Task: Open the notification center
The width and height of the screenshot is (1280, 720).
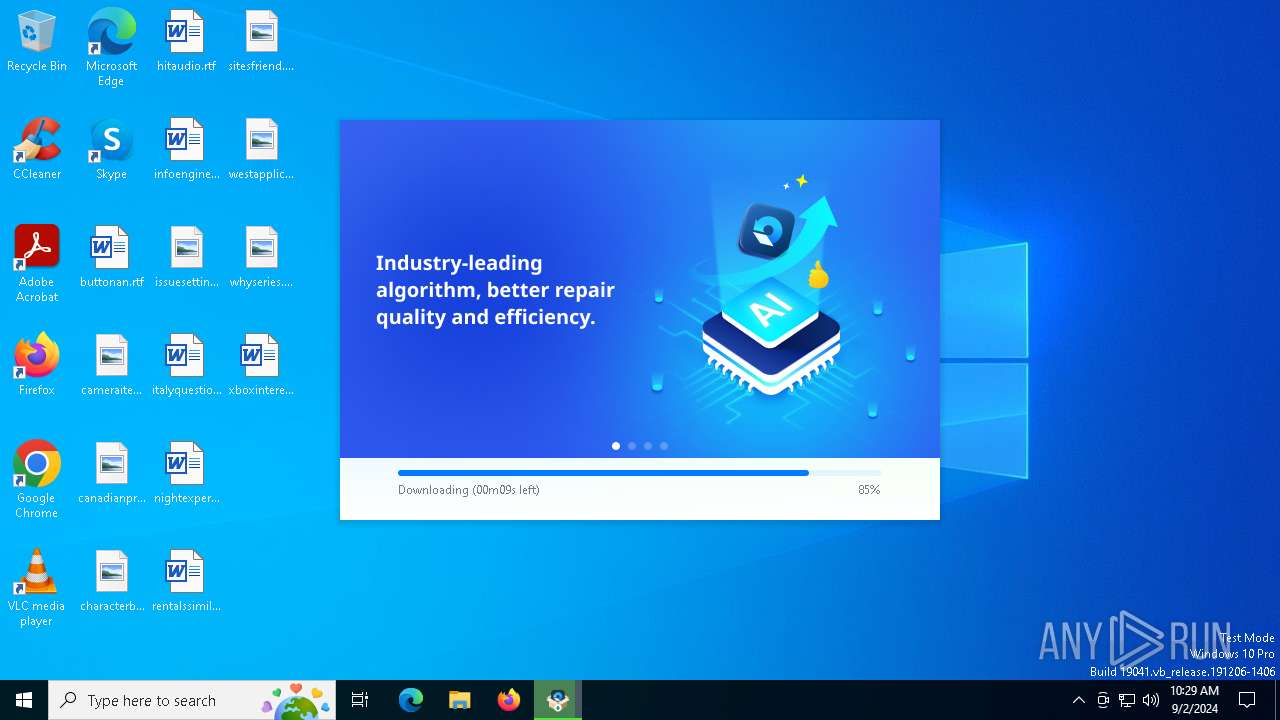Action: coord(1247,700)
